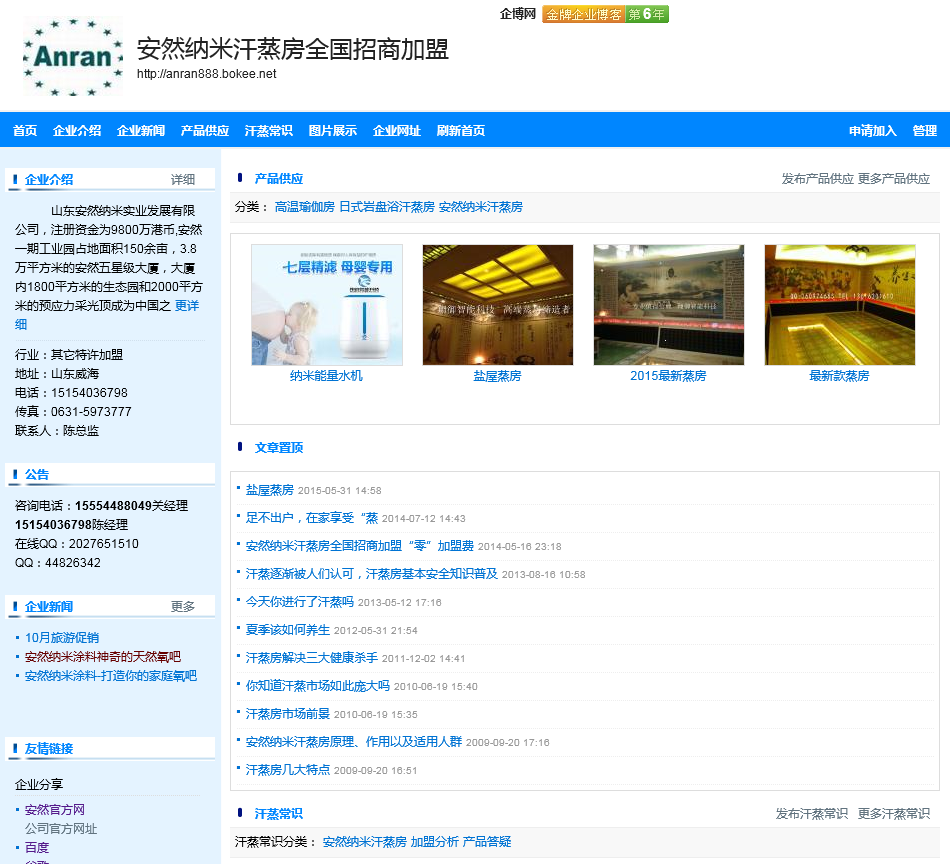This screenshot has width=950, height=864.
Task: Open the 企博网 link at top
Action: pos(517,14)
